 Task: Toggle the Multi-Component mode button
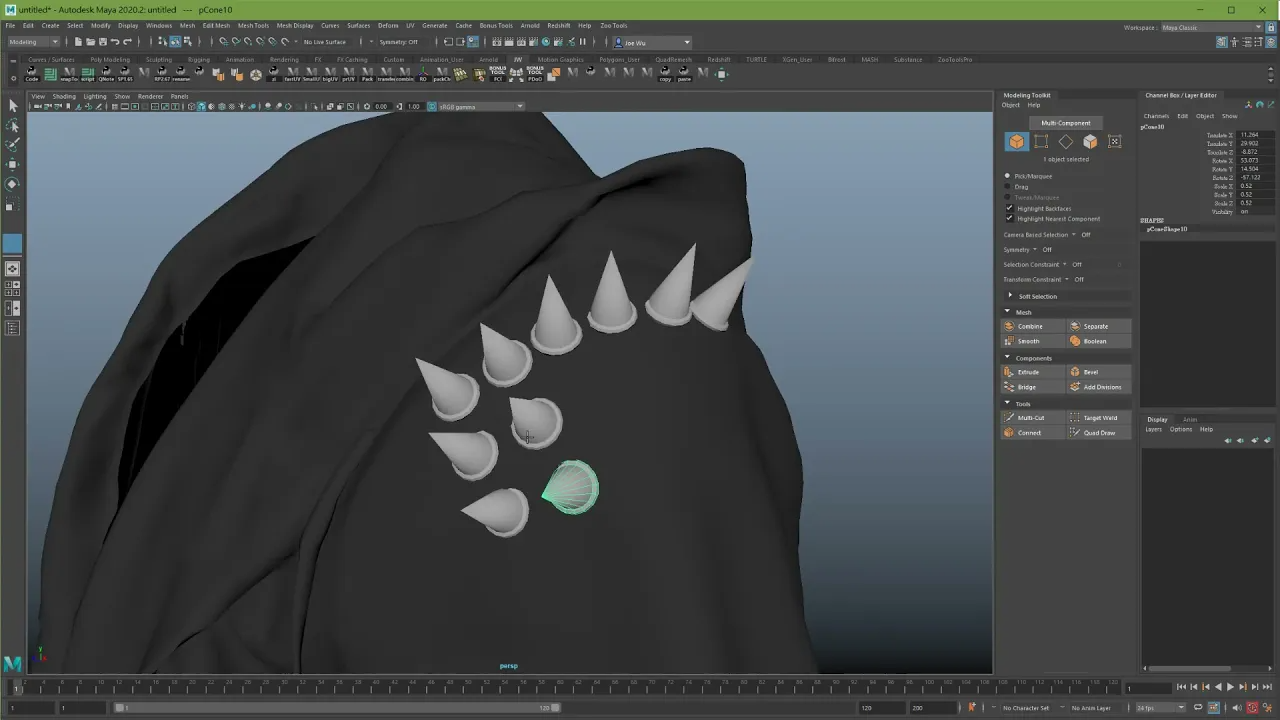[x=1066, y=123]
